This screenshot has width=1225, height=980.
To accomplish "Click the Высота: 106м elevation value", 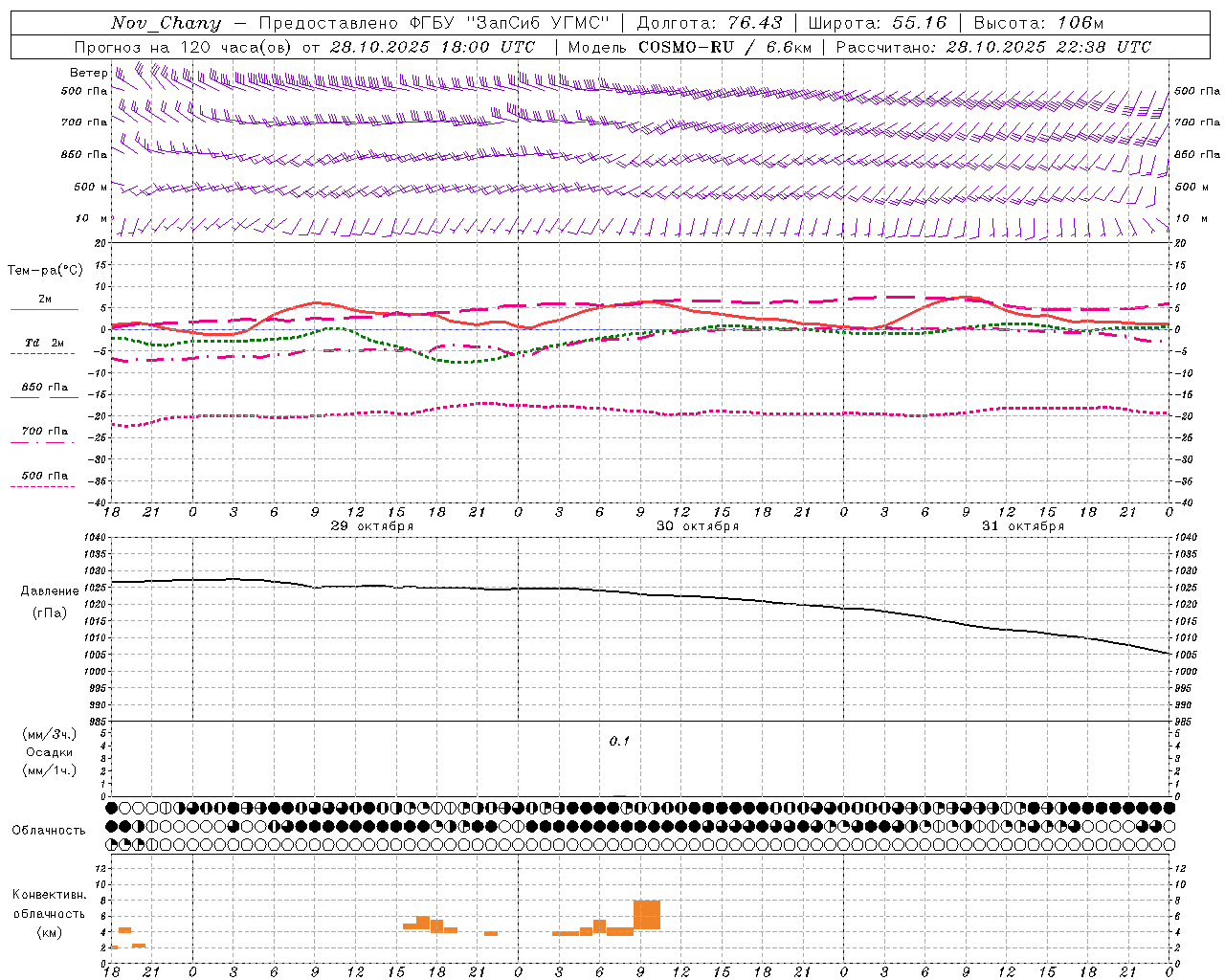I will [1038, 23].
